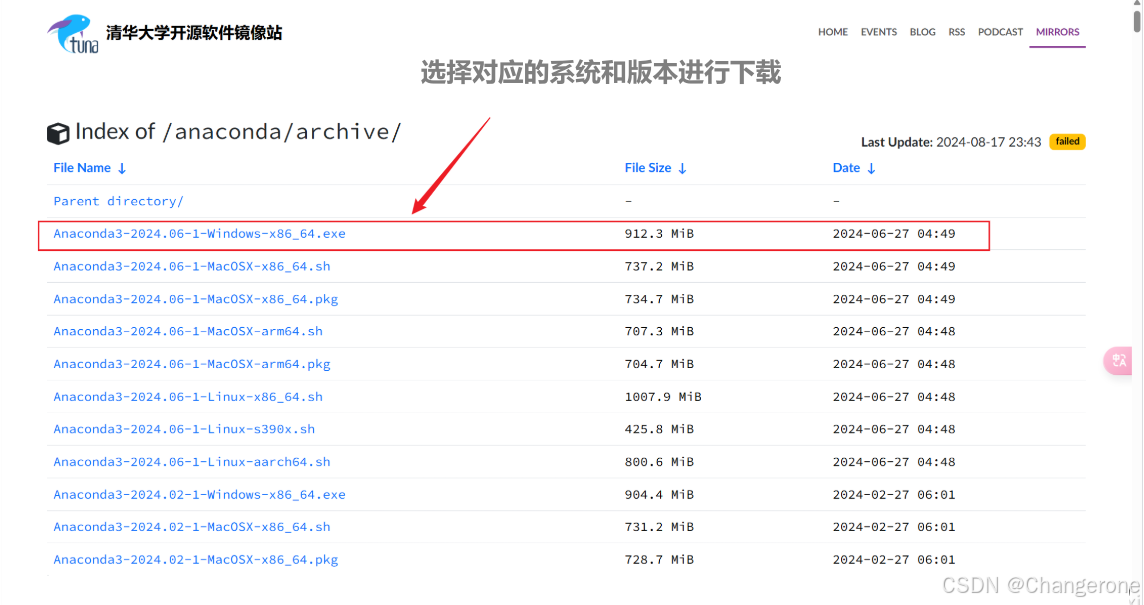This screenshot has width=1144, height=605.
Task: Click the site title 清华大学开源软件镜像站
Action: pos(194,33)
